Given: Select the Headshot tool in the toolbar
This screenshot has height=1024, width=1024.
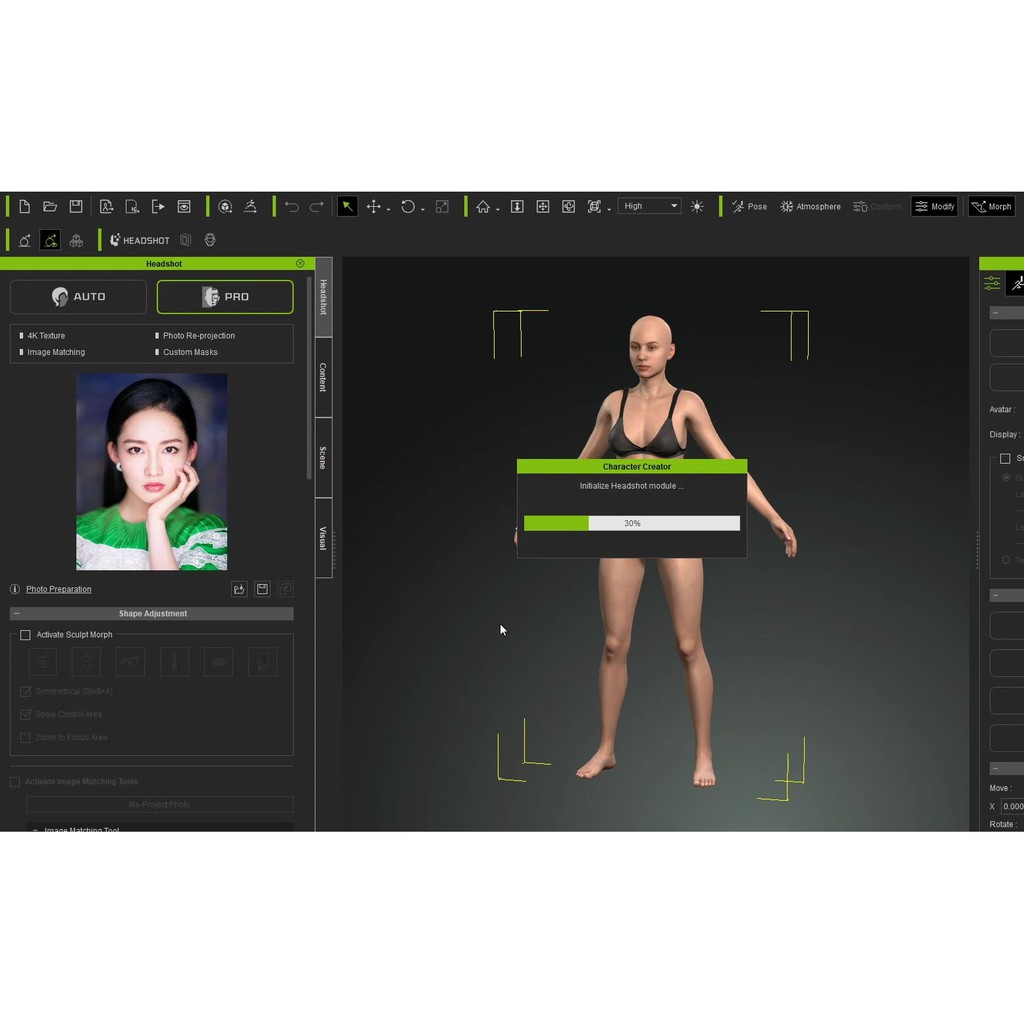Looking at the screenshot, I should (139, 240).
